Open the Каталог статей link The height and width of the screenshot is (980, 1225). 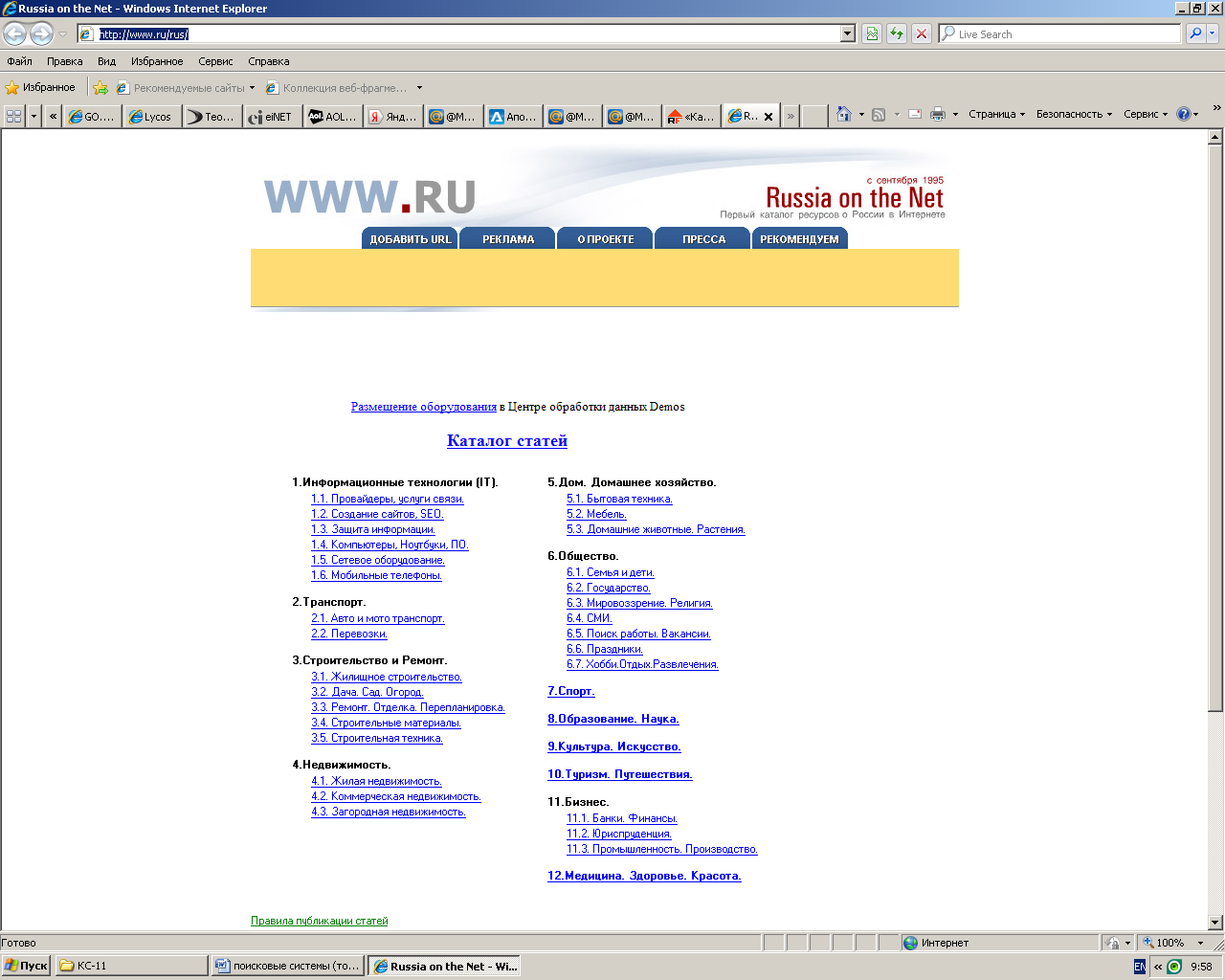[x=507, y=440]
